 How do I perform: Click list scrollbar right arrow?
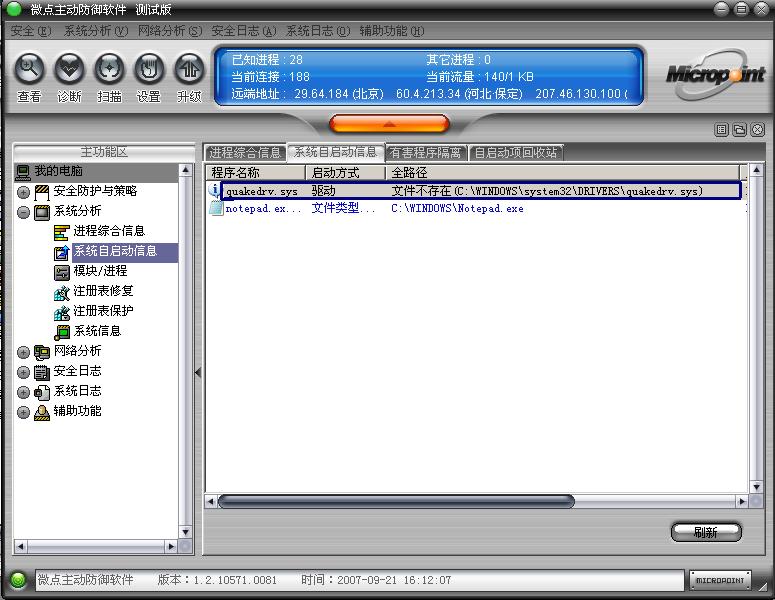[741, 502]
